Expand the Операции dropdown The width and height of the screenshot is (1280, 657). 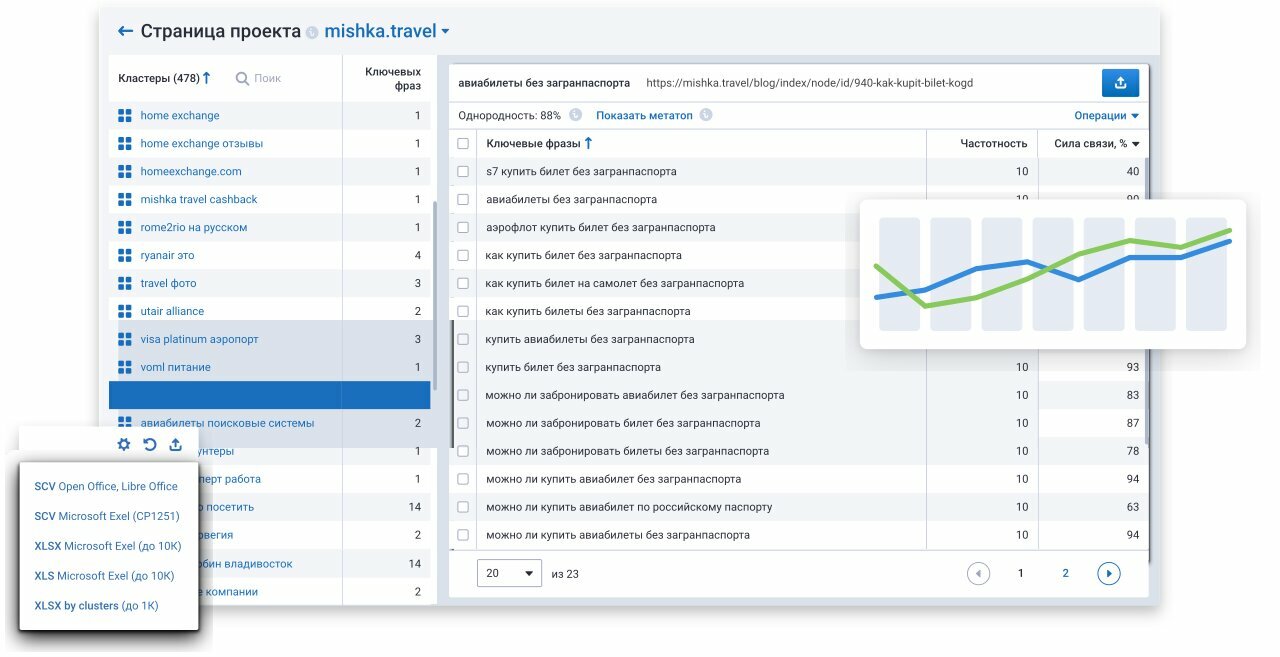click(x=1106, y=115)
